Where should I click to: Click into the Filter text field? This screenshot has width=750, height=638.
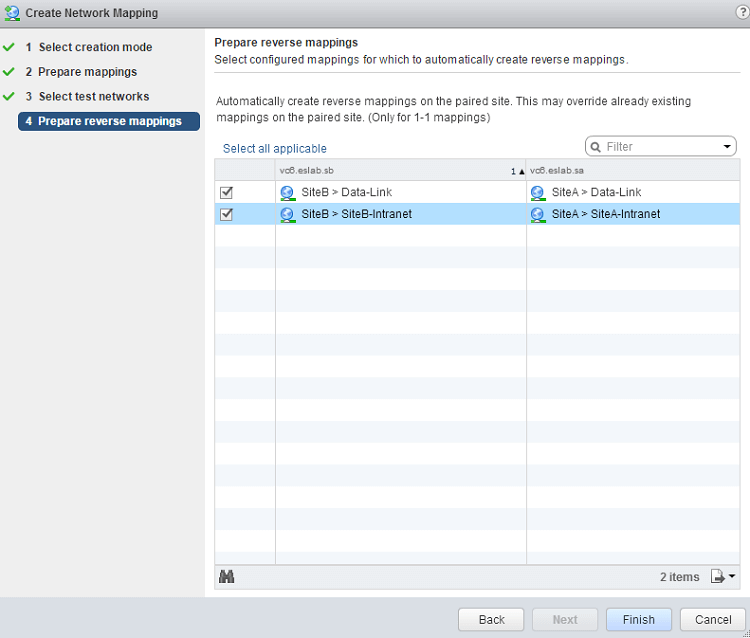click(660, 147)
